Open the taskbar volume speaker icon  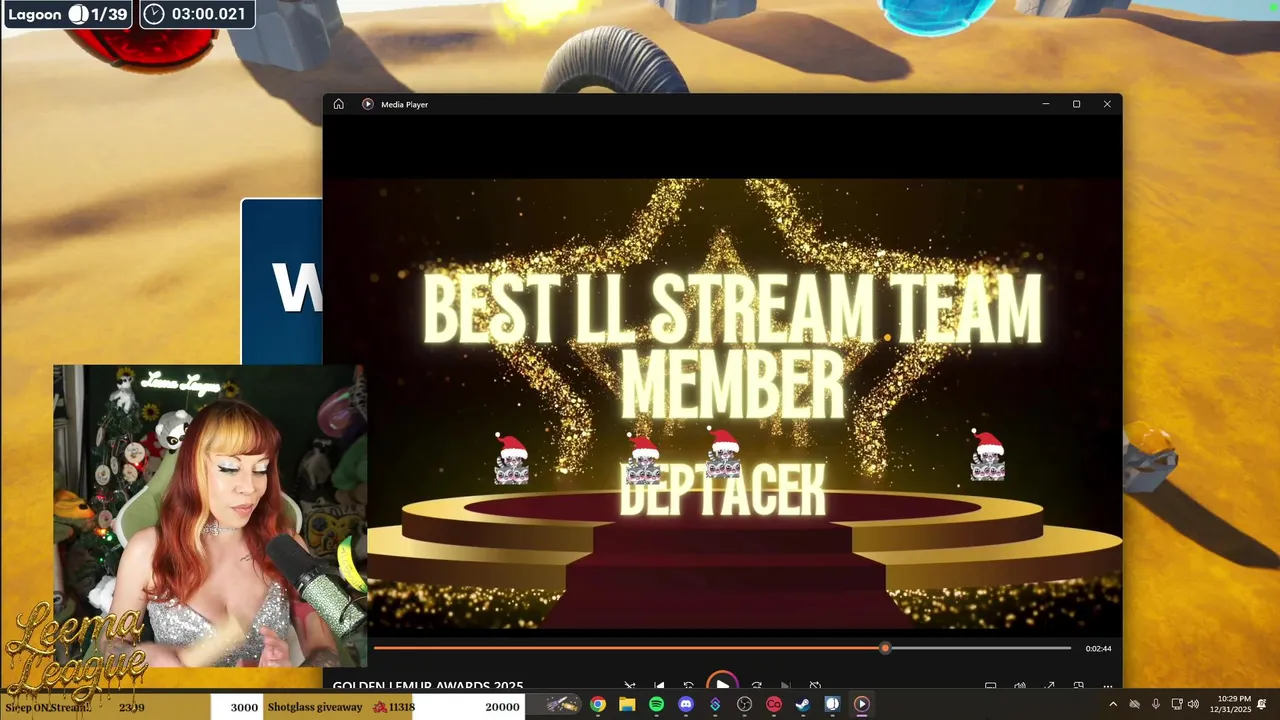[1193, 705]
